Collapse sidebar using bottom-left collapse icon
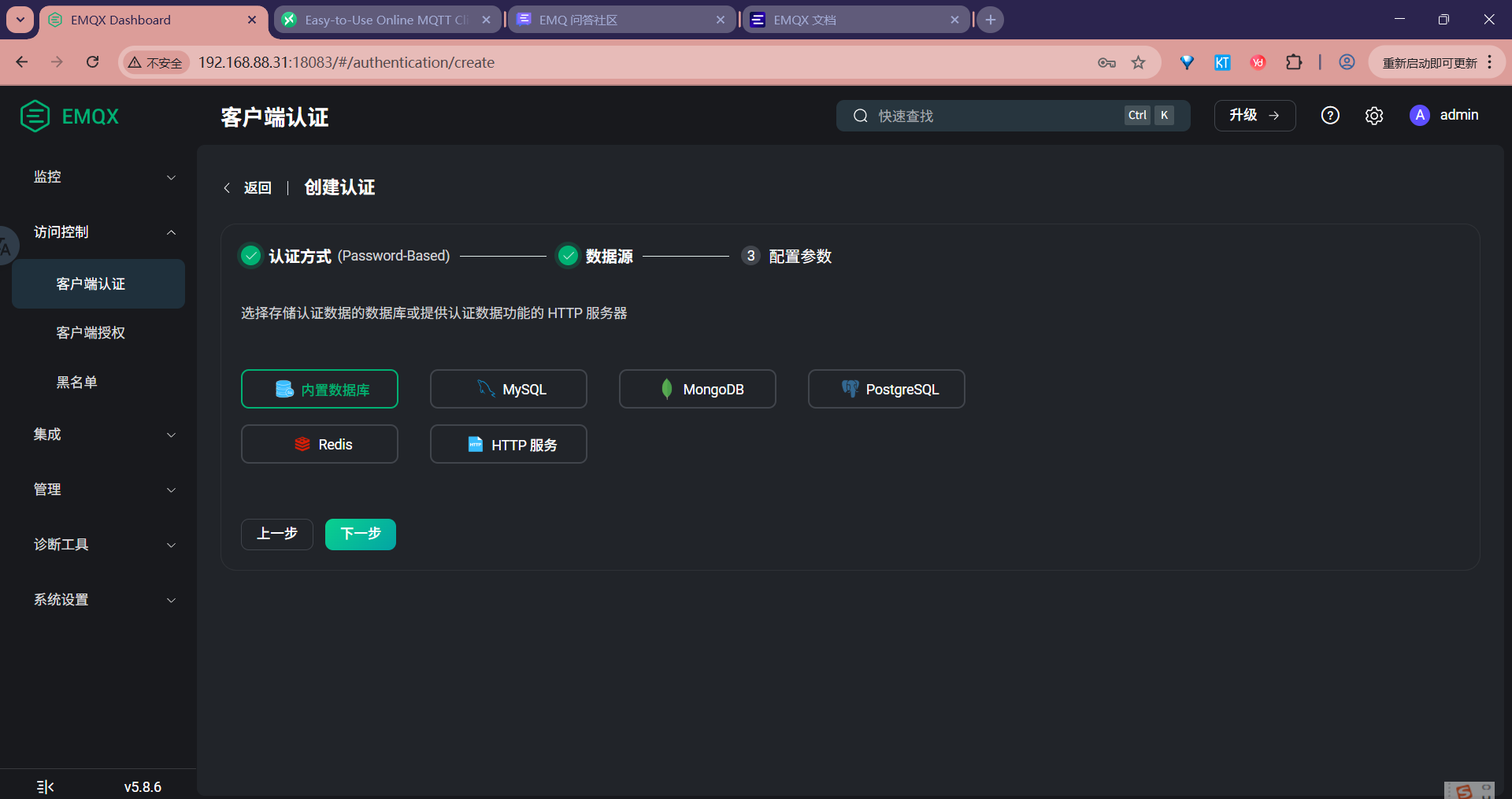 point(45,786)
